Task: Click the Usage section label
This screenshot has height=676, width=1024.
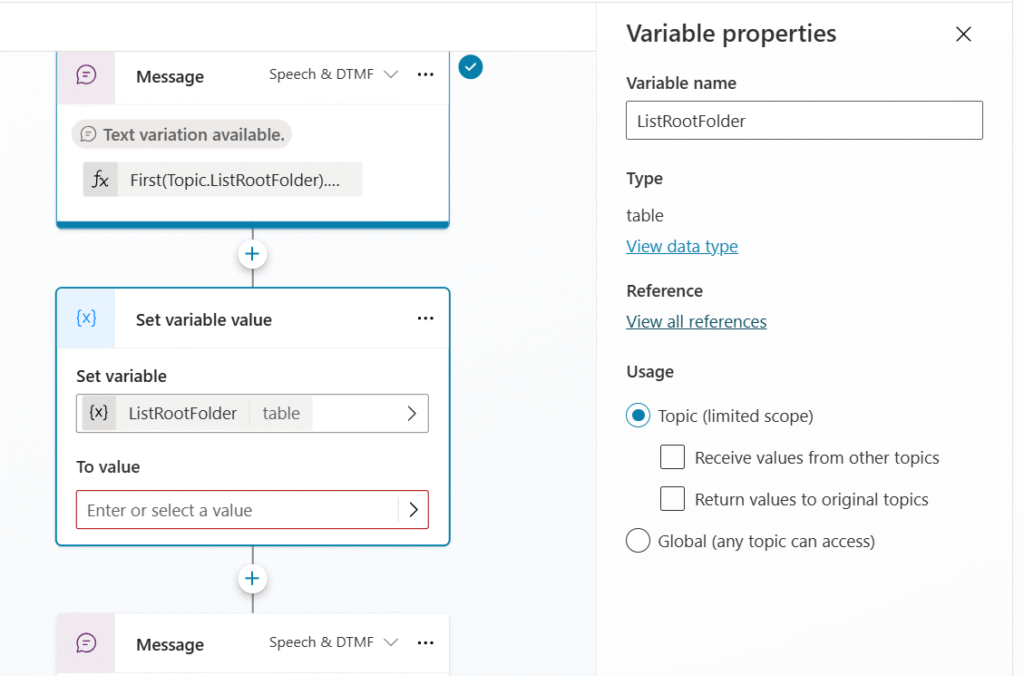Action: (x=650, y=372)
